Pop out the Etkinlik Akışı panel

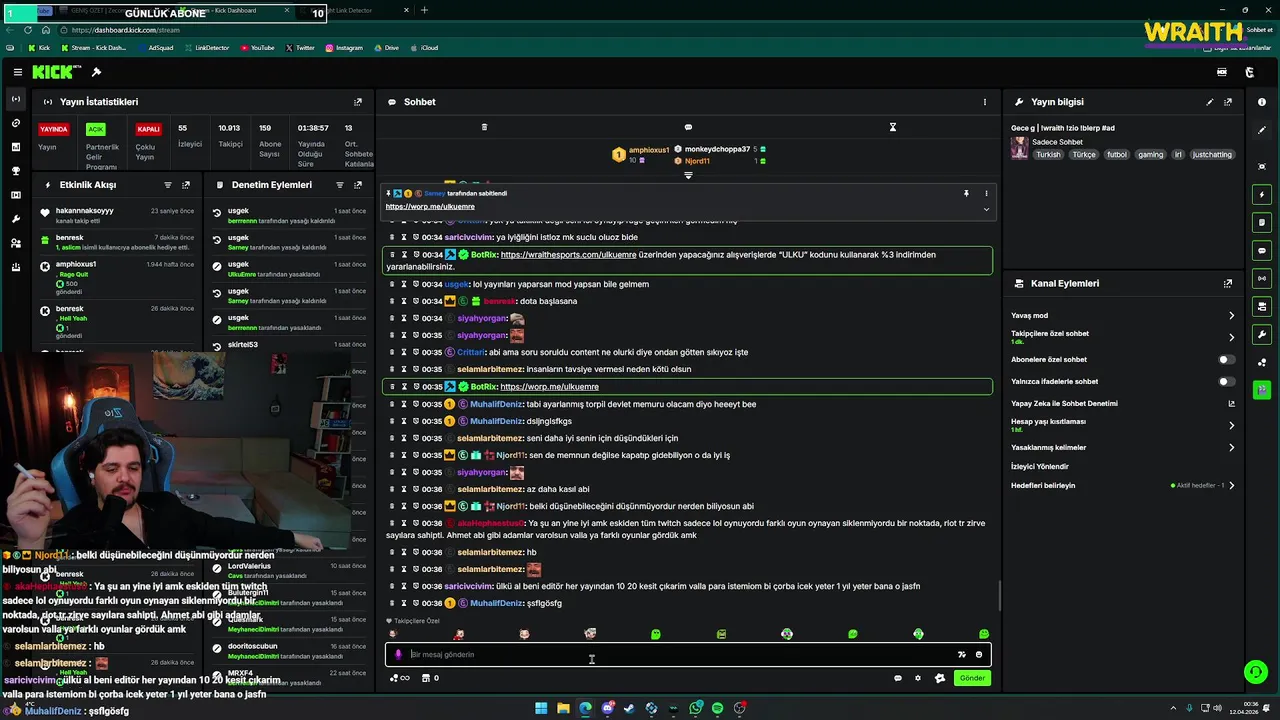pyautogui.click(x=186, y=185)
